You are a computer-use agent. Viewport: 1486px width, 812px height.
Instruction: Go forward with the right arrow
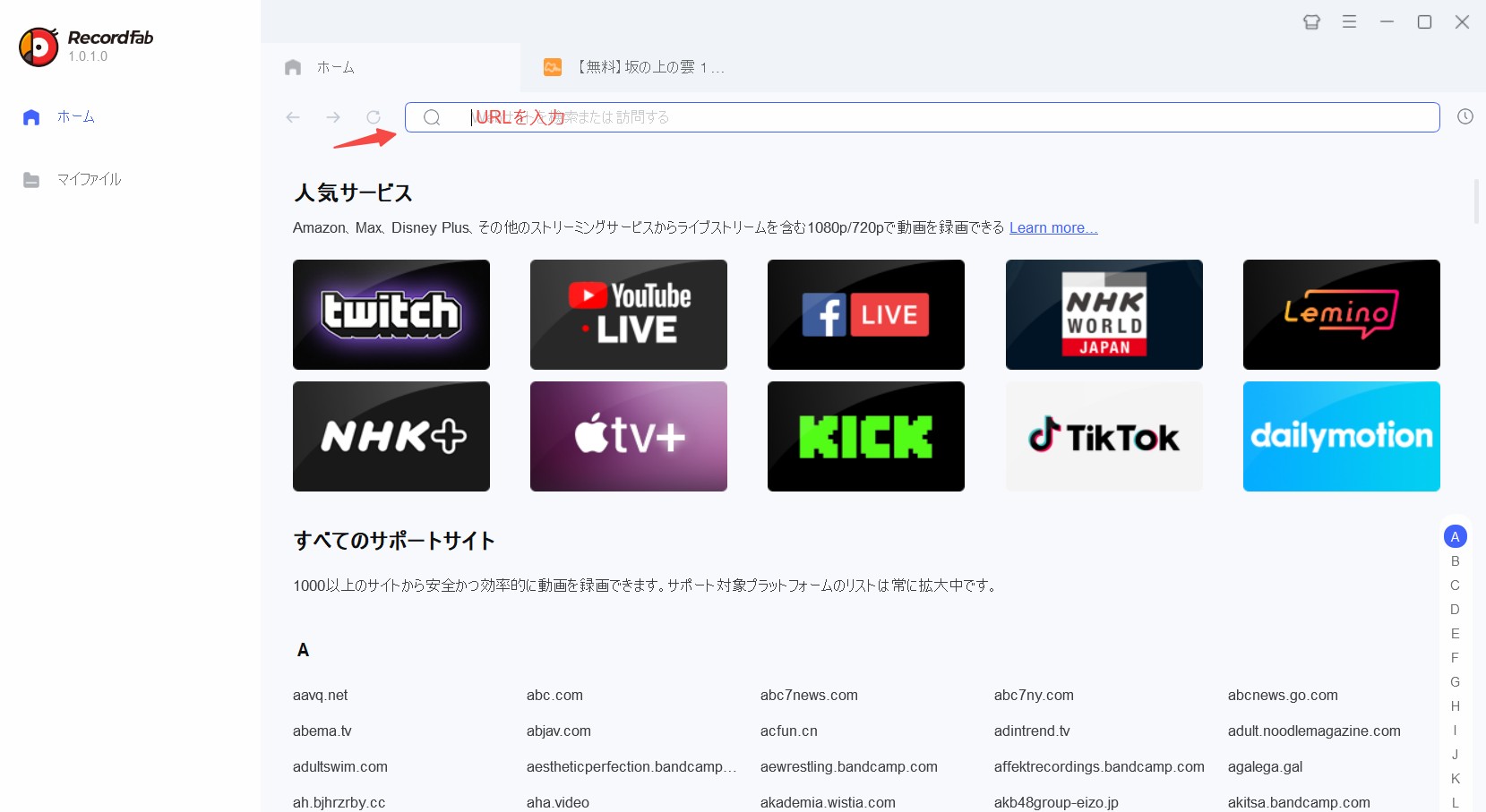333,117
